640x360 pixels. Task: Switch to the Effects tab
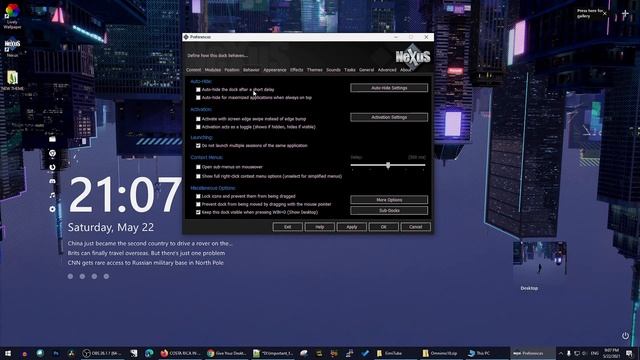(x=297, y=70)
